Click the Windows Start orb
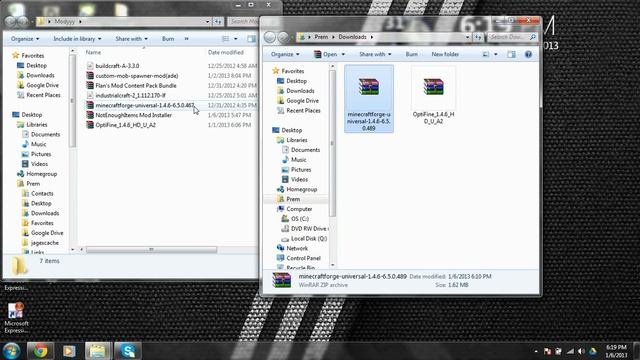 point(11,351)
